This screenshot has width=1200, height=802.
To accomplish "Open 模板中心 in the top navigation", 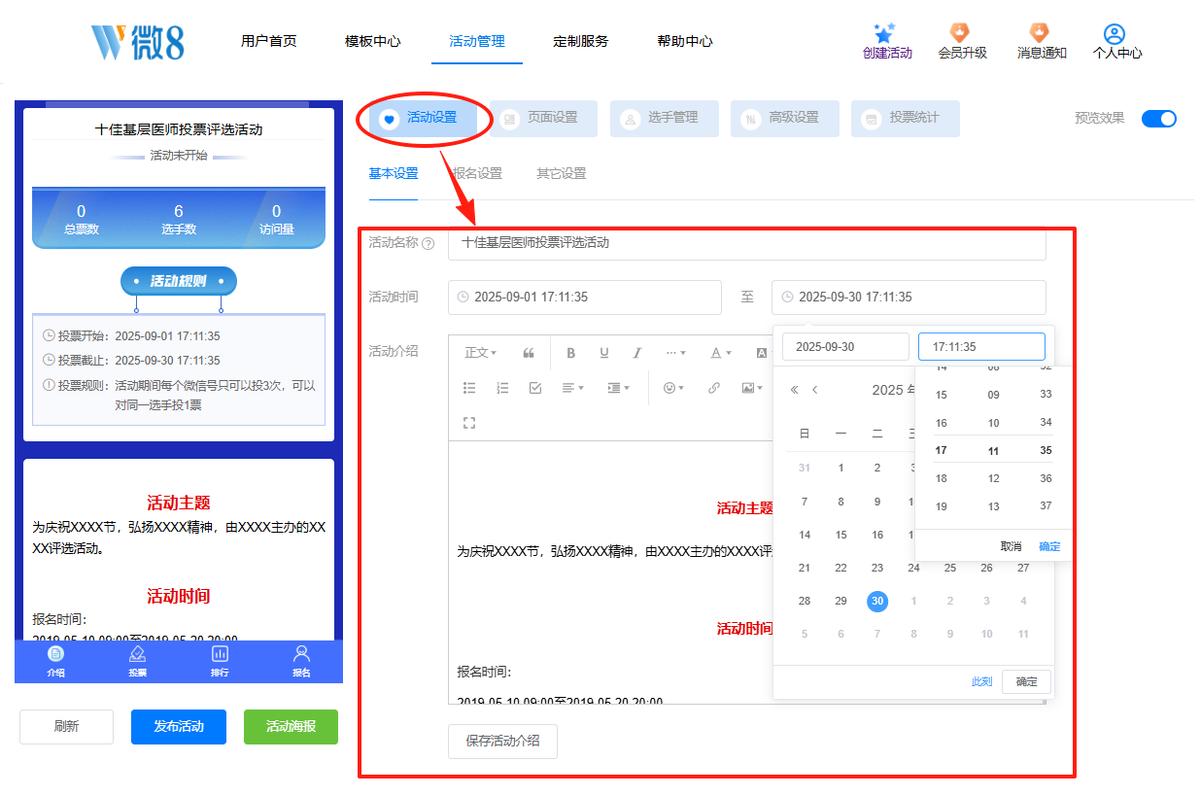I will [x=373, y=41].
